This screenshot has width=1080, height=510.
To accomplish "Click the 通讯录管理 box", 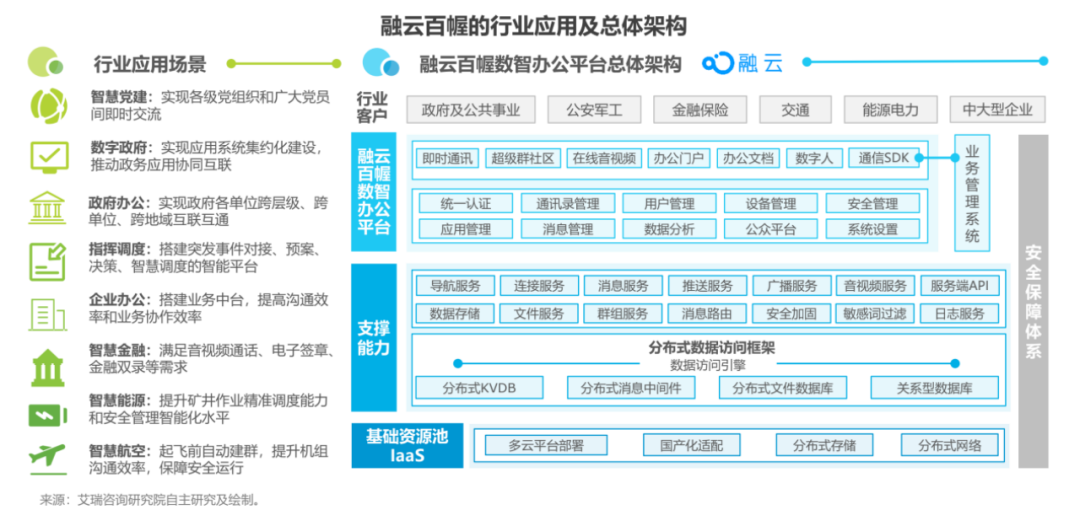I will tap(568, 203).
